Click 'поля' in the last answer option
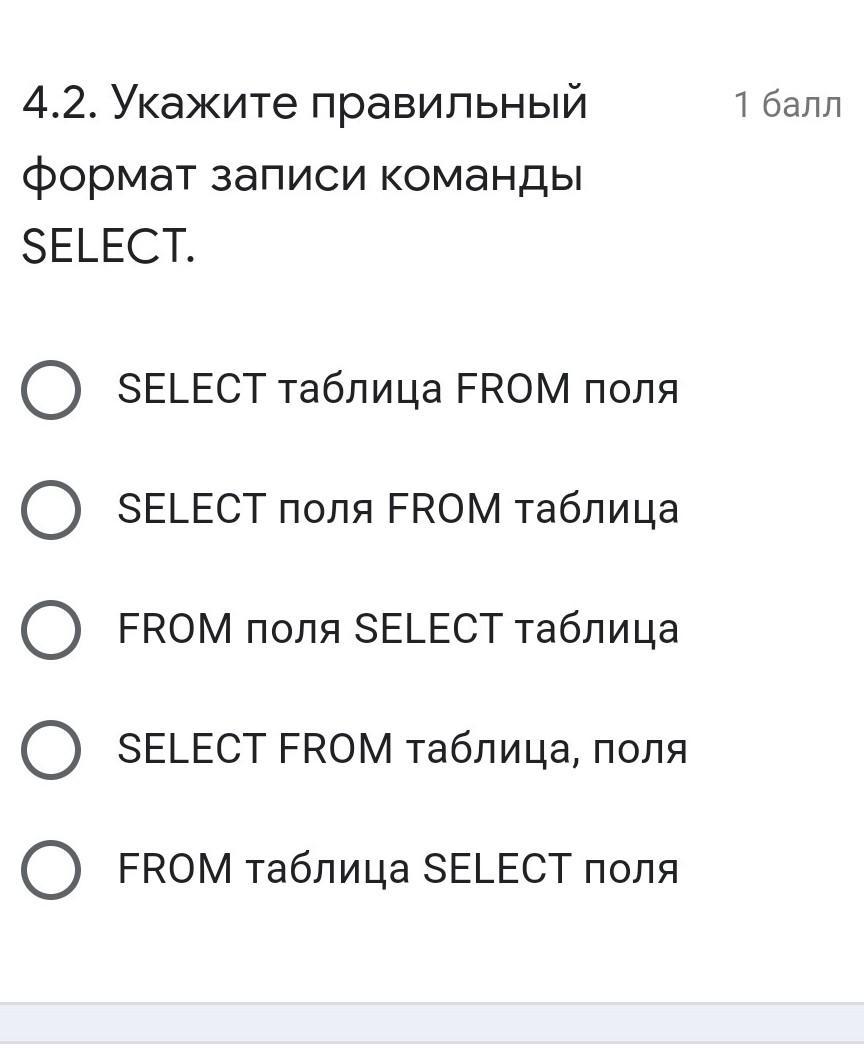Screen dimensions: 864x1053 tap(631, 868)
